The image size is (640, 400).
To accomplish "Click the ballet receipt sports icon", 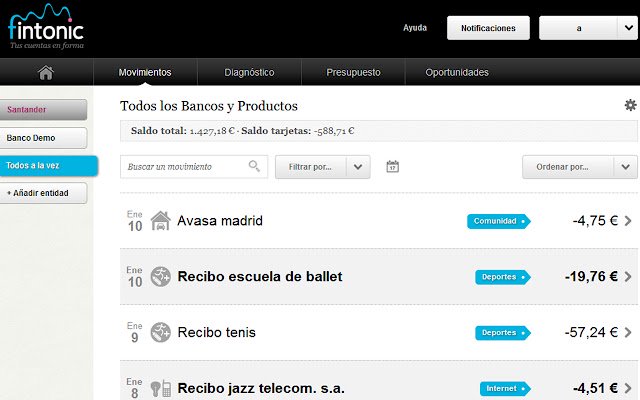I will click(x=160, y=276).
